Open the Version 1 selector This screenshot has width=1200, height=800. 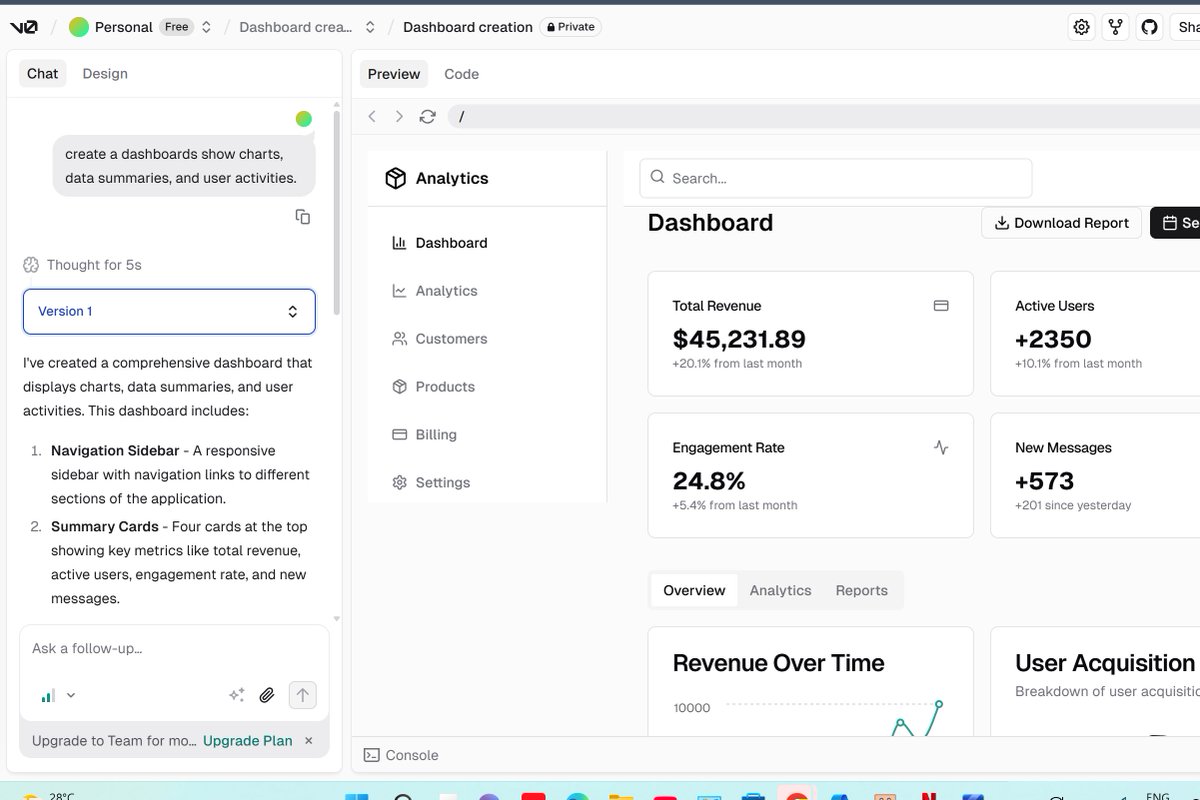tap(169, 311)
